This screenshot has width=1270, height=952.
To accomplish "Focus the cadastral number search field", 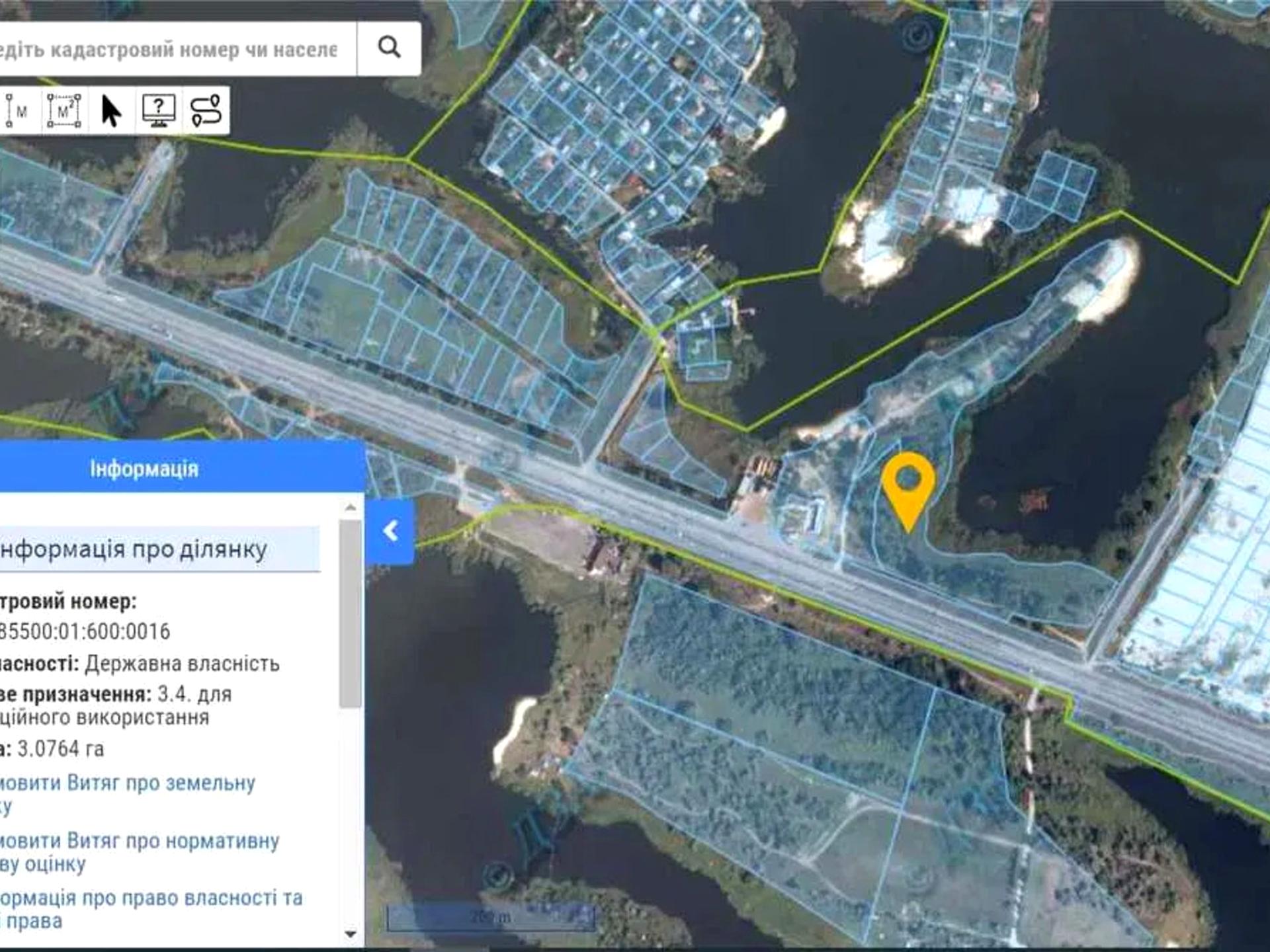I will click(177, 49).
